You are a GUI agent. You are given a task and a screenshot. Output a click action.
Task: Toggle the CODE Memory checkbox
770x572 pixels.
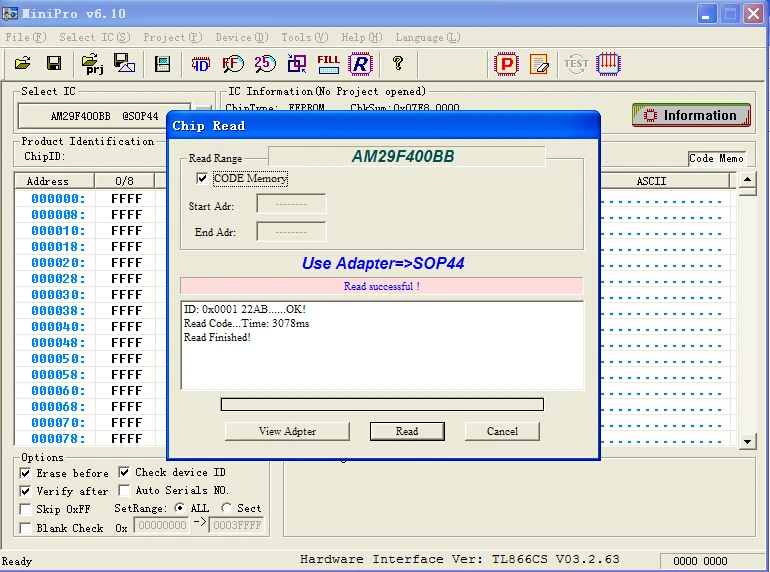[202, 178]
